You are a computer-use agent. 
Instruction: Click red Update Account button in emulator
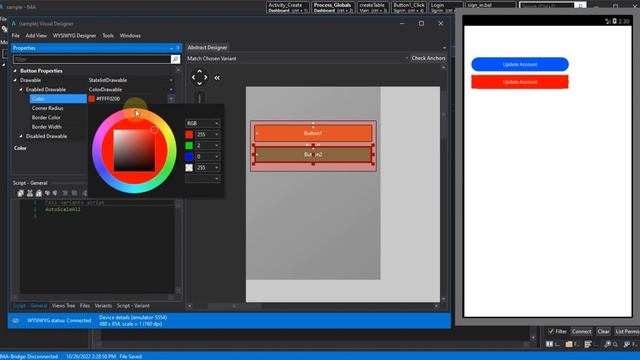click(520, 82)
